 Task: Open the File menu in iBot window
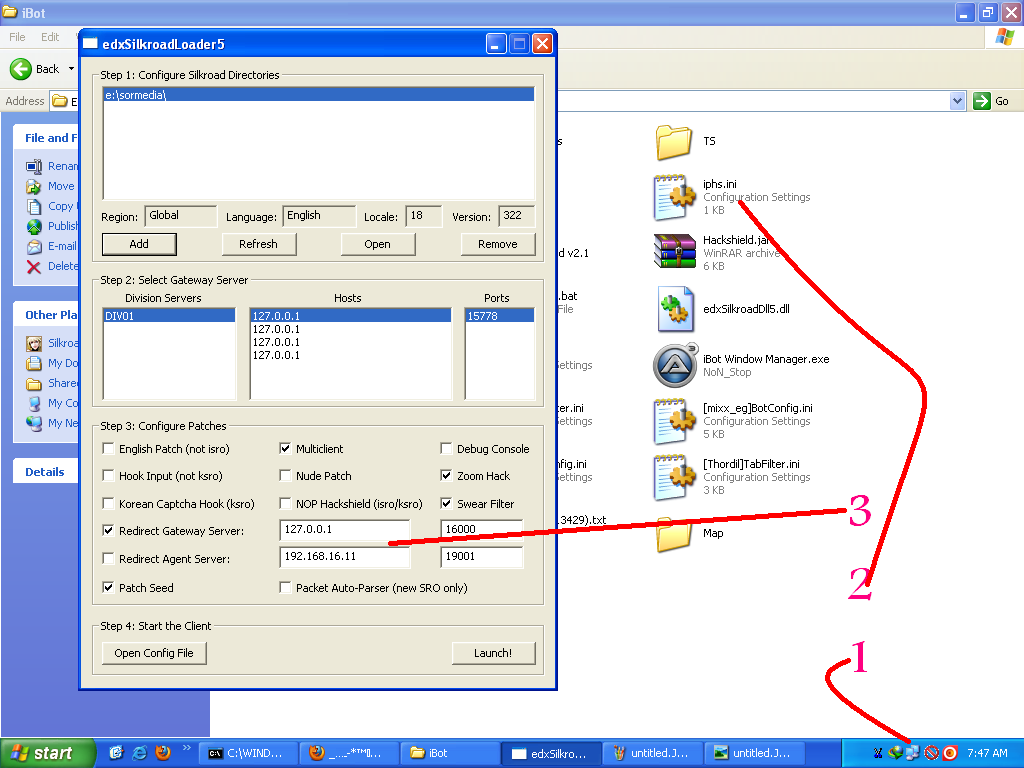tap(17, 37)
